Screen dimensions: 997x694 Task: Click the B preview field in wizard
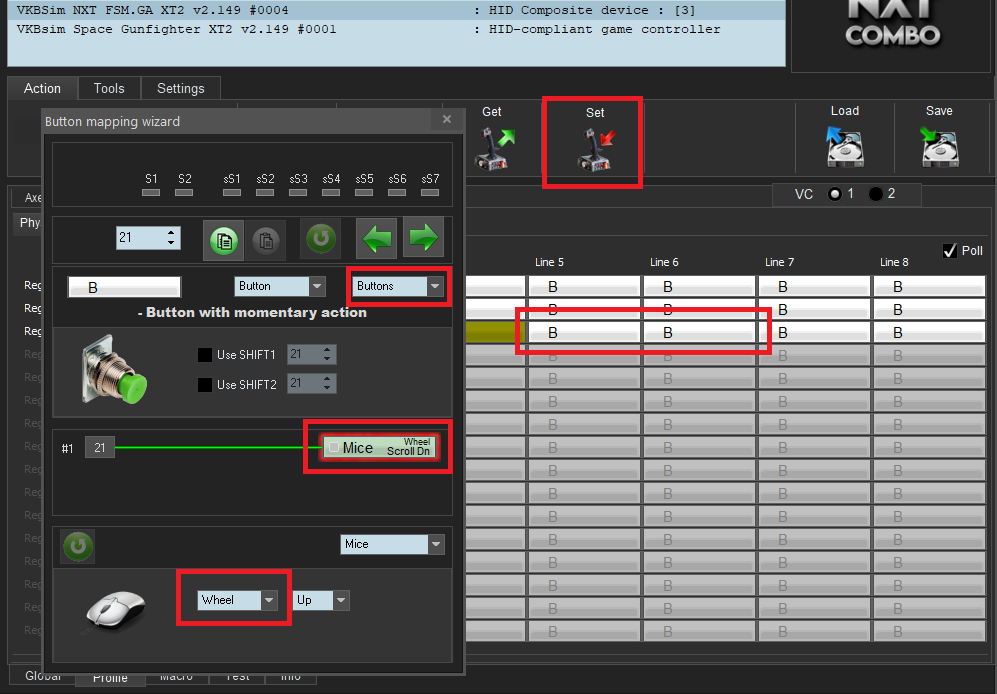click(125, 288)
